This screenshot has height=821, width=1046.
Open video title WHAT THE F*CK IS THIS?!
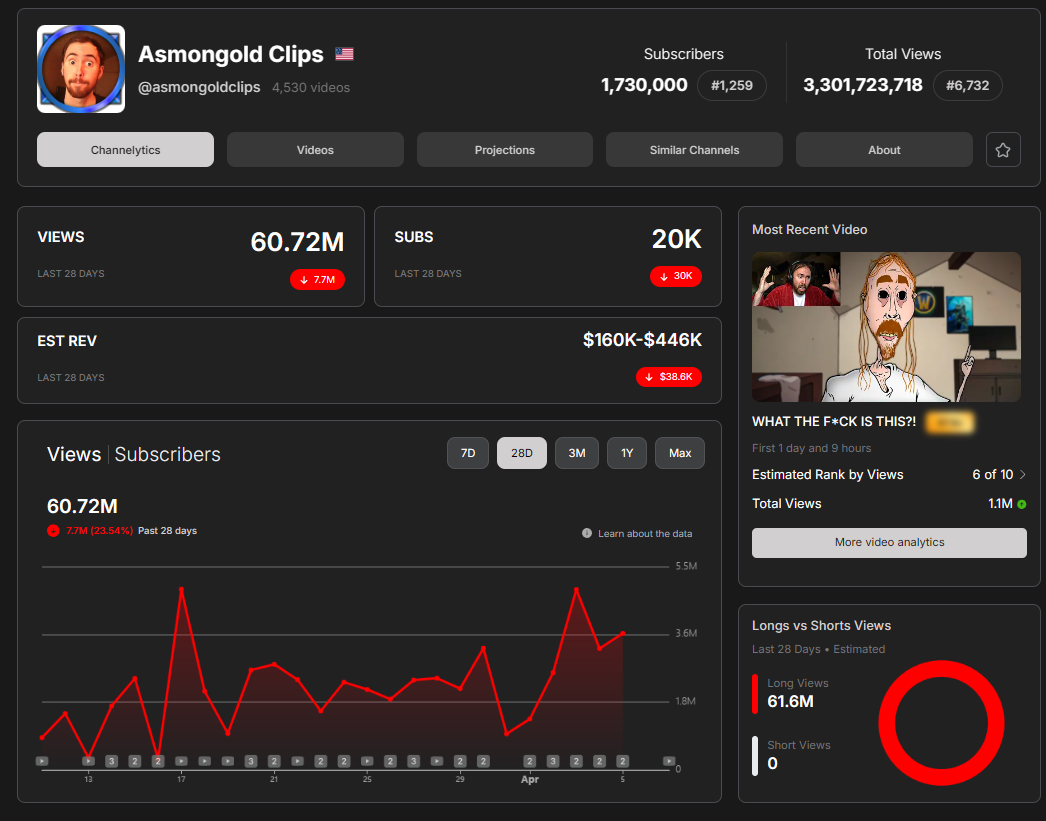pyautogui.click(x=834, y=422)
